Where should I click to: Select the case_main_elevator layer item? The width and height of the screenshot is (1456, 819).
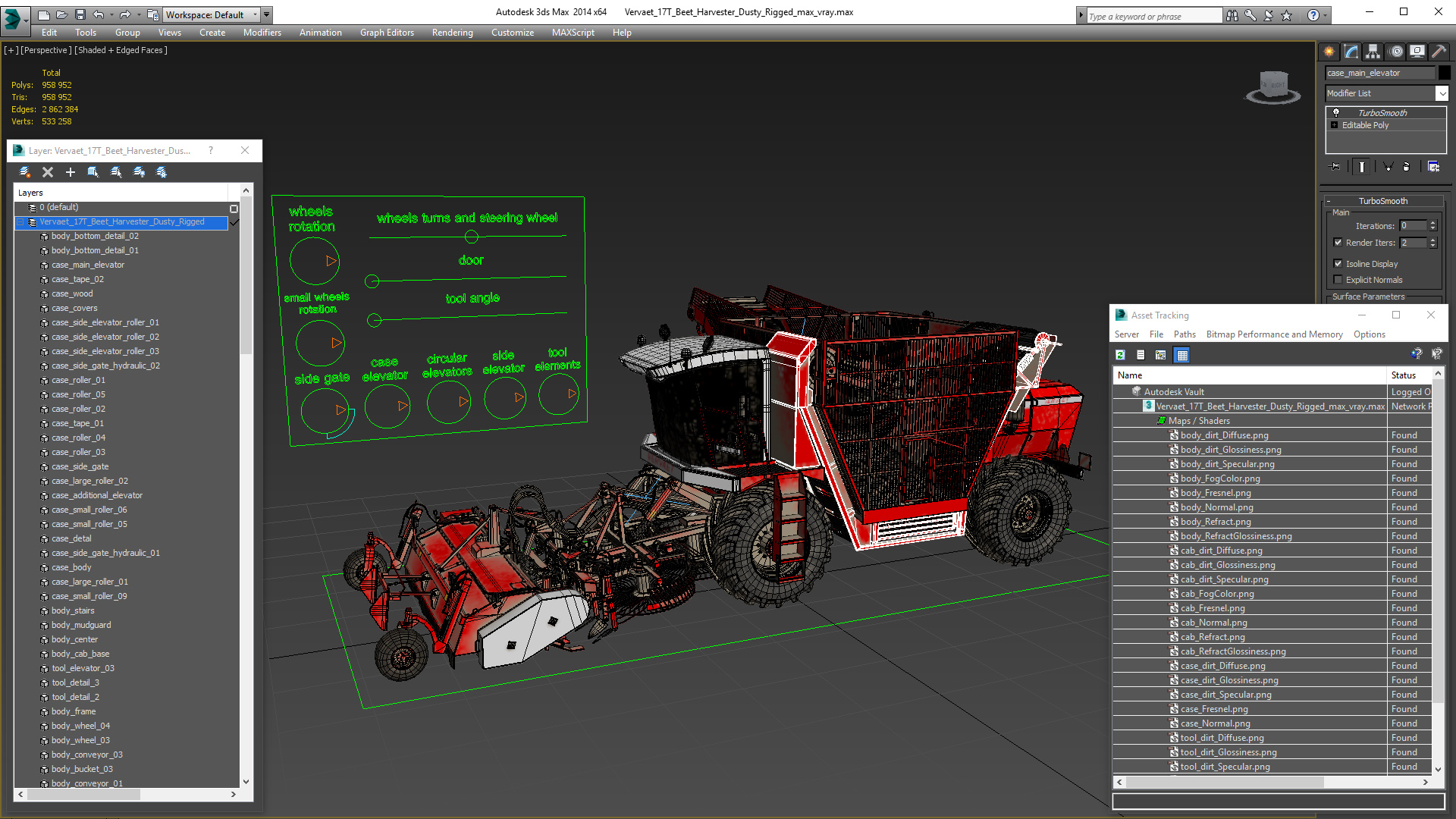[88, 265]
